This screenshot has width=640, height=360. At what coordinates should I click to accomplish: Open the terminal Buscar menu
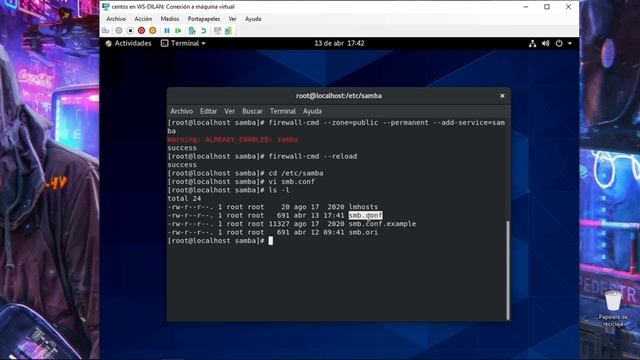[x=252, y=111]
